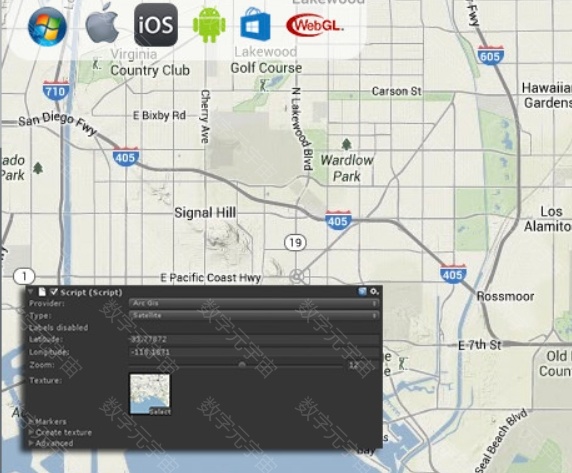Click the Zoom slider handle
This screenshot has width=572, height=473.
point(242,365)
